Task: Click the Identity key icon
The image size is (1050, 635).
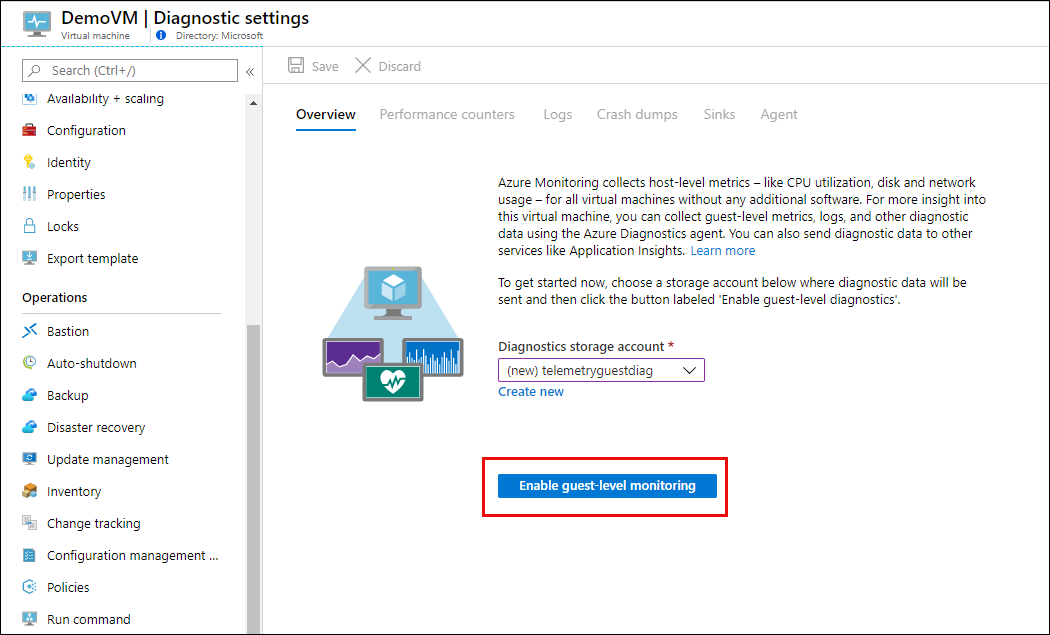Action: pyautogui.click(x=29, y=162)
